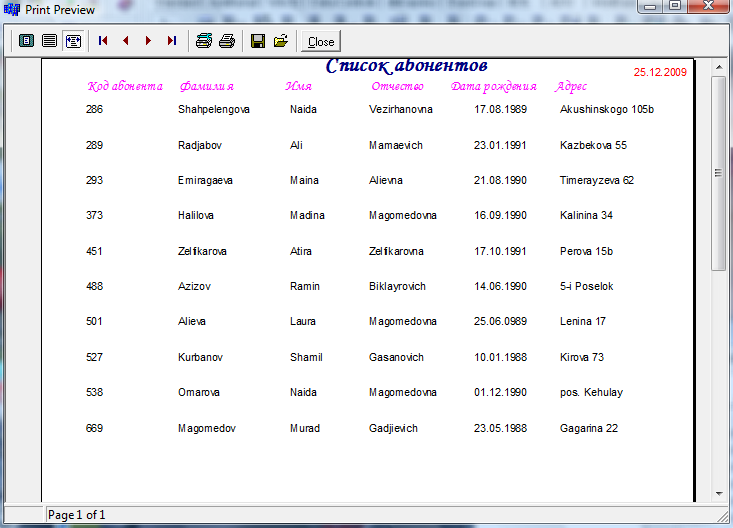Load a report with folder icon
Image resolution: width=733 pixels, height=528 pixels.
281,41
